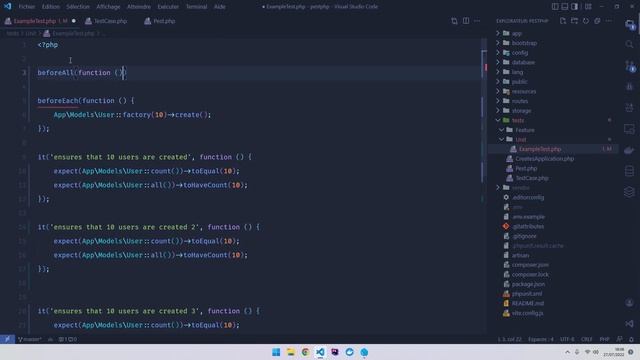Screen dimensions: 640x360
Task: Refresh the explorer with the refresh icon
Action: point(586,21)
